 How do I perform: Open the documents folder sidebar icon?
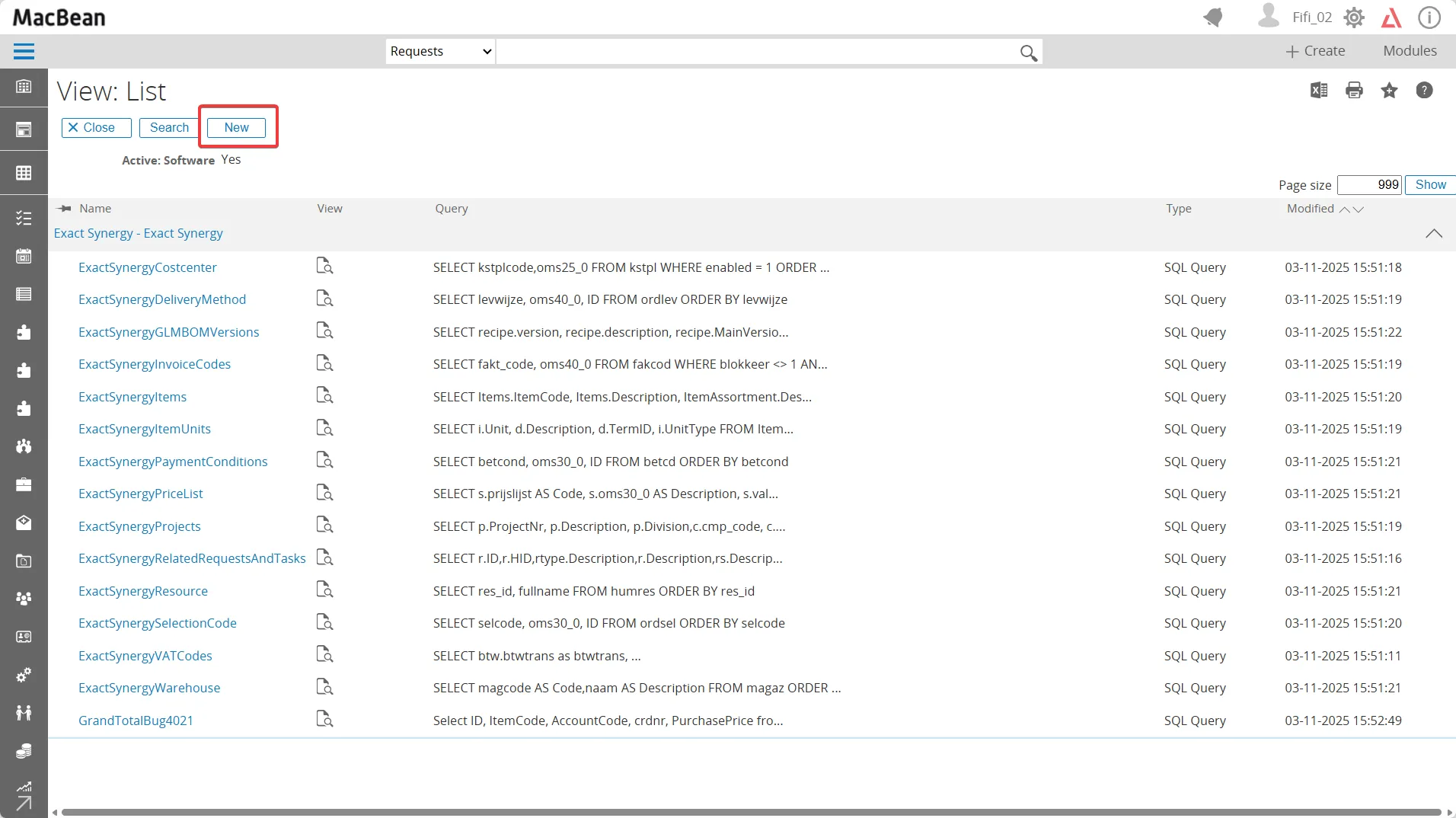[x=24, y=561]
